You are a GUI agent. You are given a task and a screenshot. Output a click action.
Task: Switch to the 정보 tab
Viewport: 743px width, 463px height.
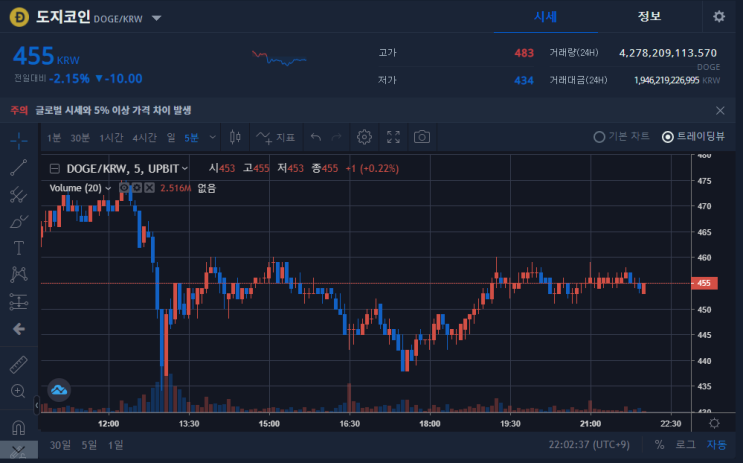tap(649, 17)
